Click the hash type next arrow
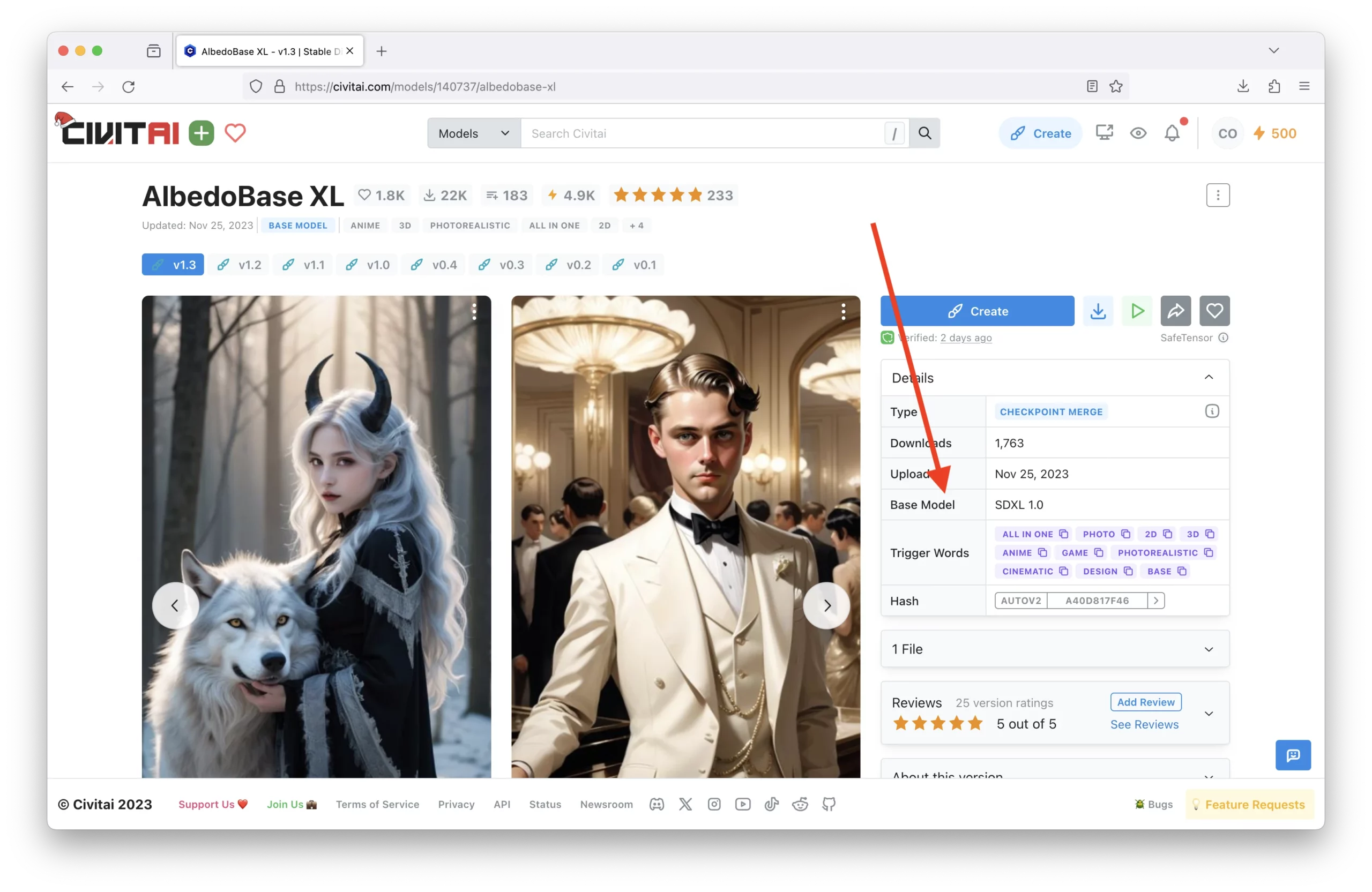The image size is (1372, 892). [1156, 601]
